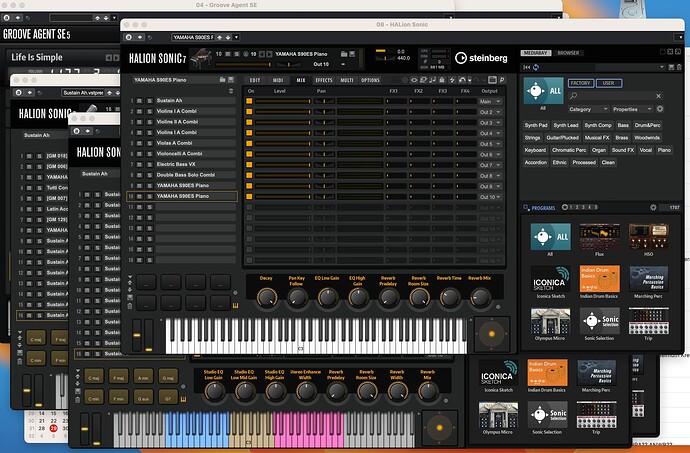Click the lightning bolt icon in toolbar
This screenshot has width=690, height=453.
coord(452,80)
